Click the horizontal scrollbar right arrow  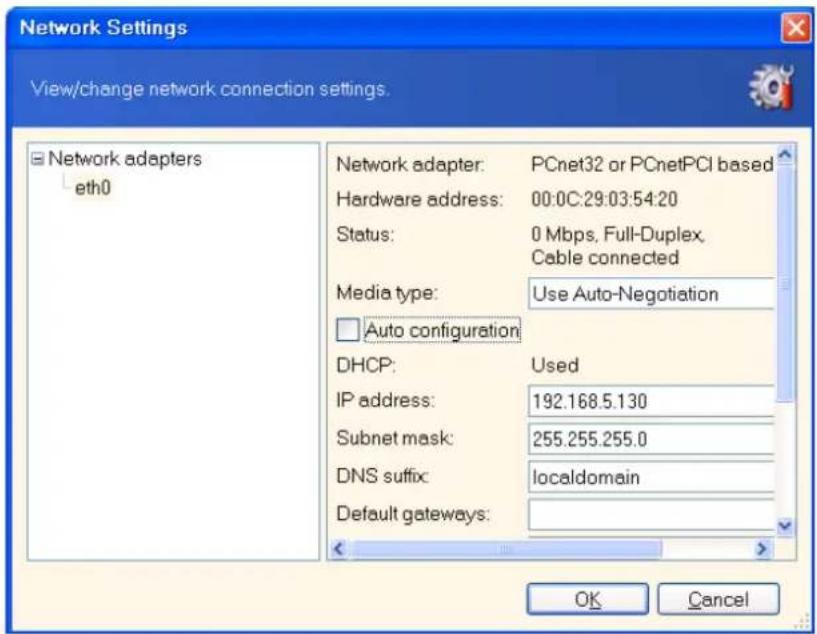(x=762, y=549)
